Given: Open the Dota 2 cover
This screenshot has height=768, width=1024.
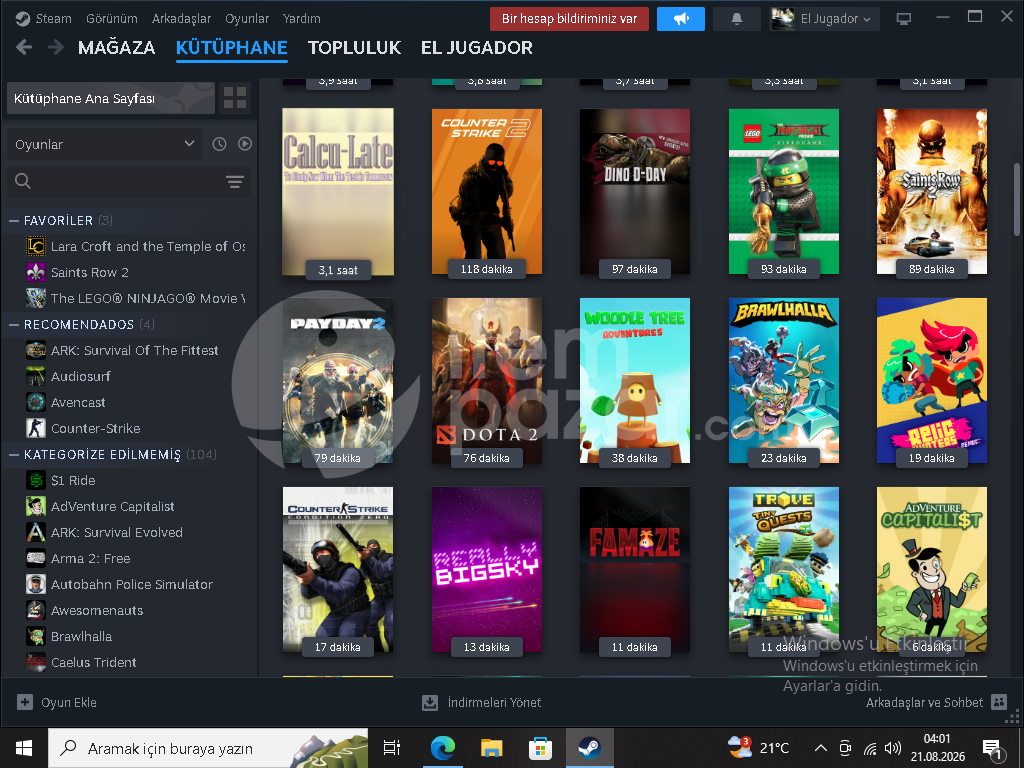Looking at the screenshot, I should [x=487, y=381].
